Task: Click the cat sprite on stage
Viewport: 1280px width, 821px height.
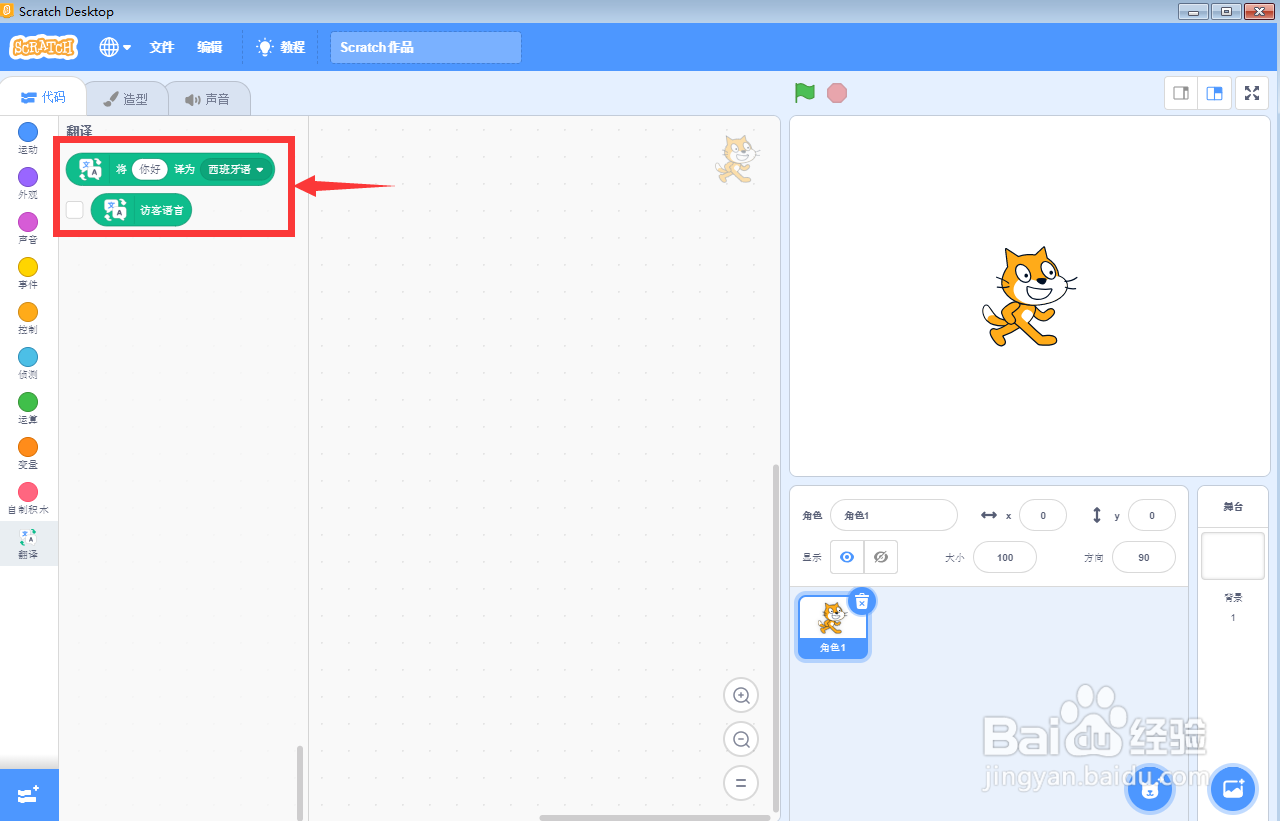Action: 1029,297
